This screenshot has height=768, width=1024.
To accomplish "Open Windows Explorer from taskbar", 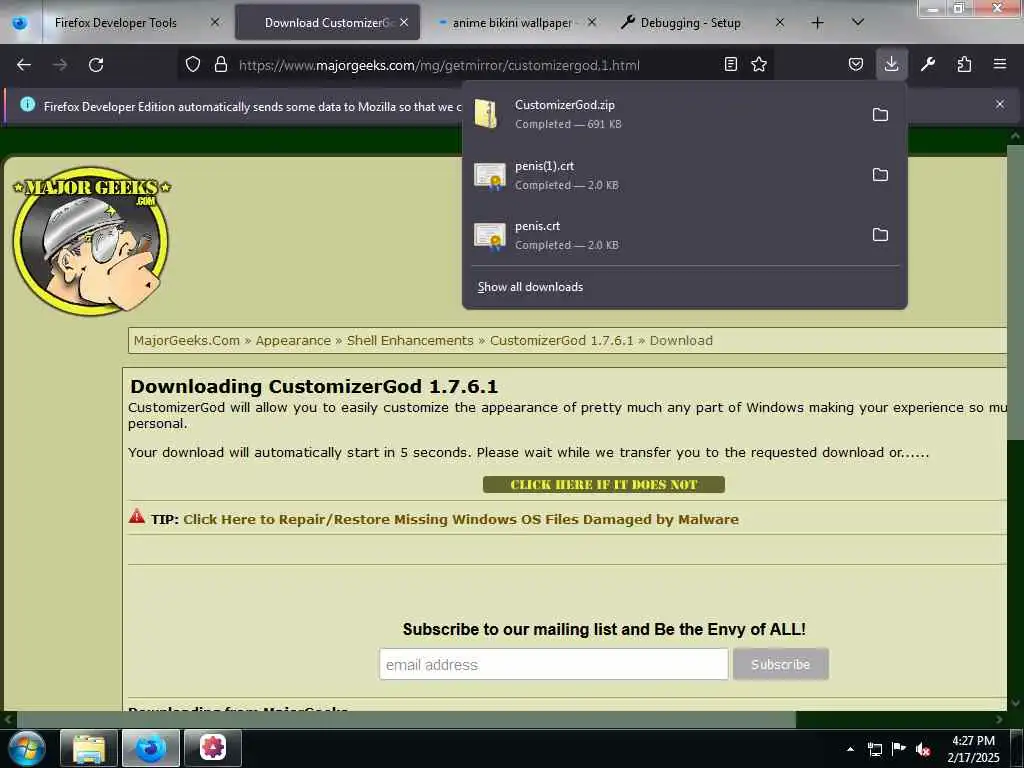I will click(89, 748).
